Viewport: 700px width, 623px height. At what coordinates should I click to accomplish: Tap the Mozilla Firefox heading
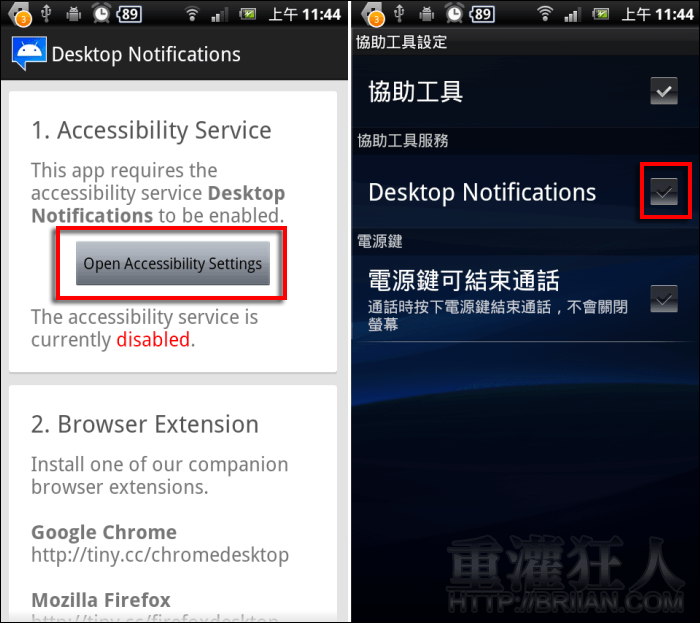101,600
